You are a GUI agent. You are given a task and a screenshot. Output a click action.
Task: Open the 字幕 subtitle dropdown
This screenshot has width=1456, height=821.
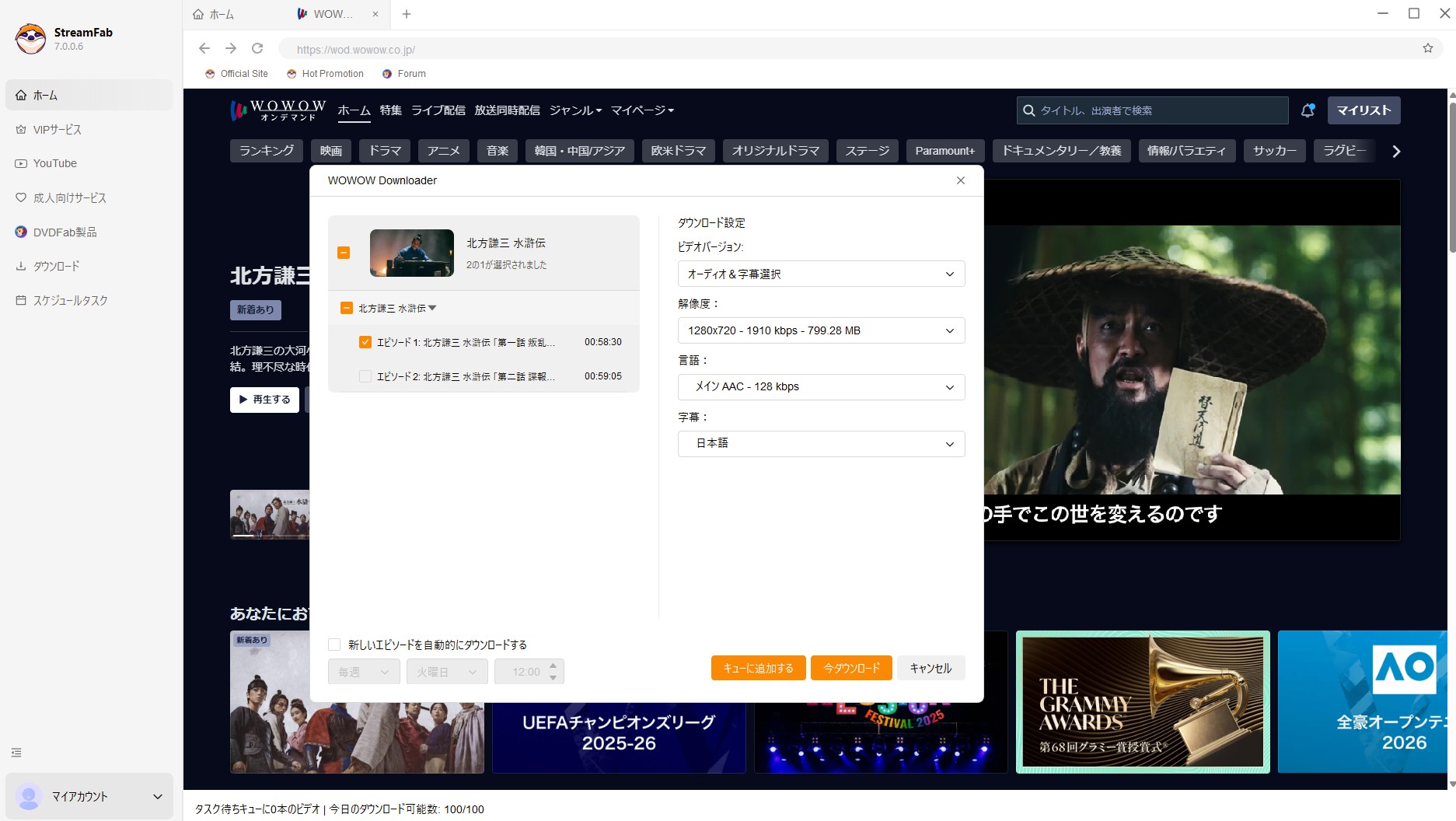820,444
